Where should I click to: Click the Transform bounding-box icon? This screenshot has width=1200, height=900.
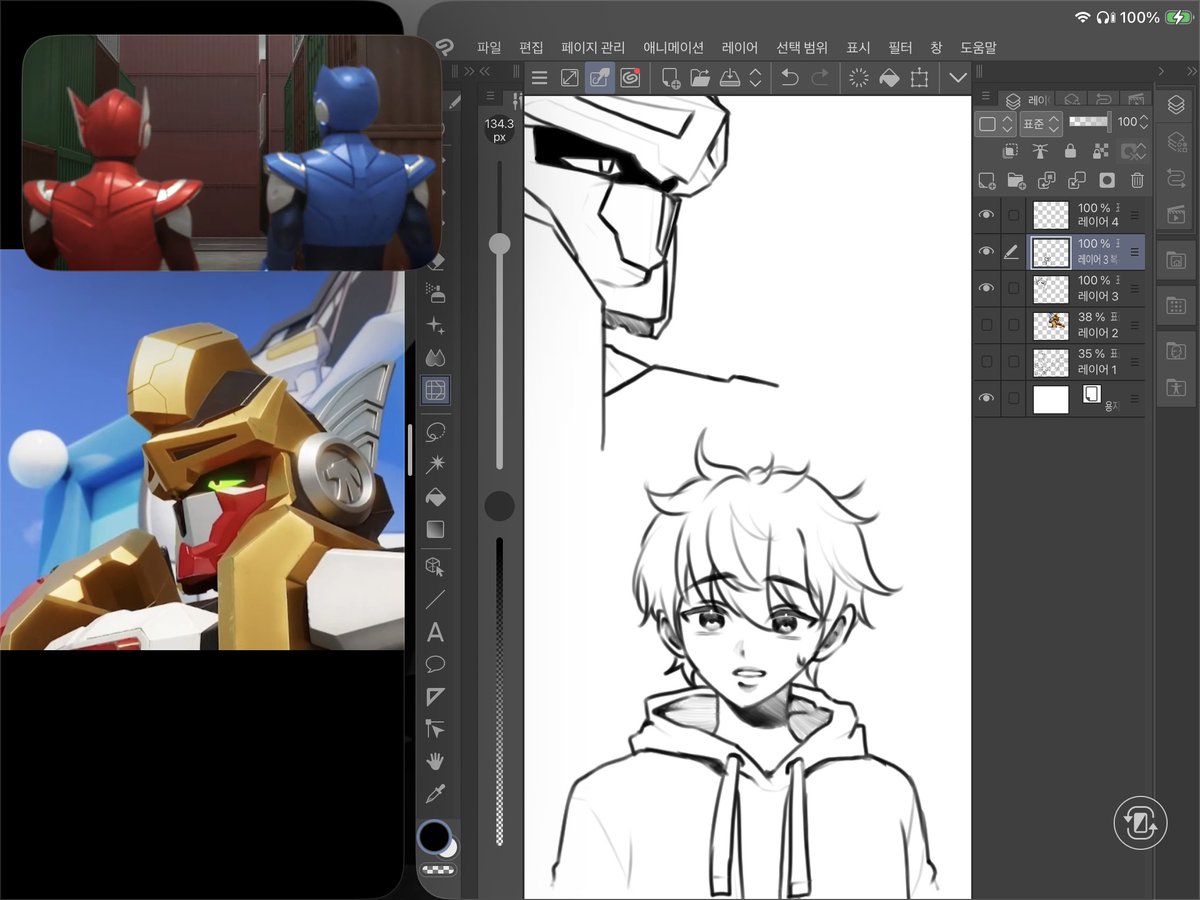(919, 78)
